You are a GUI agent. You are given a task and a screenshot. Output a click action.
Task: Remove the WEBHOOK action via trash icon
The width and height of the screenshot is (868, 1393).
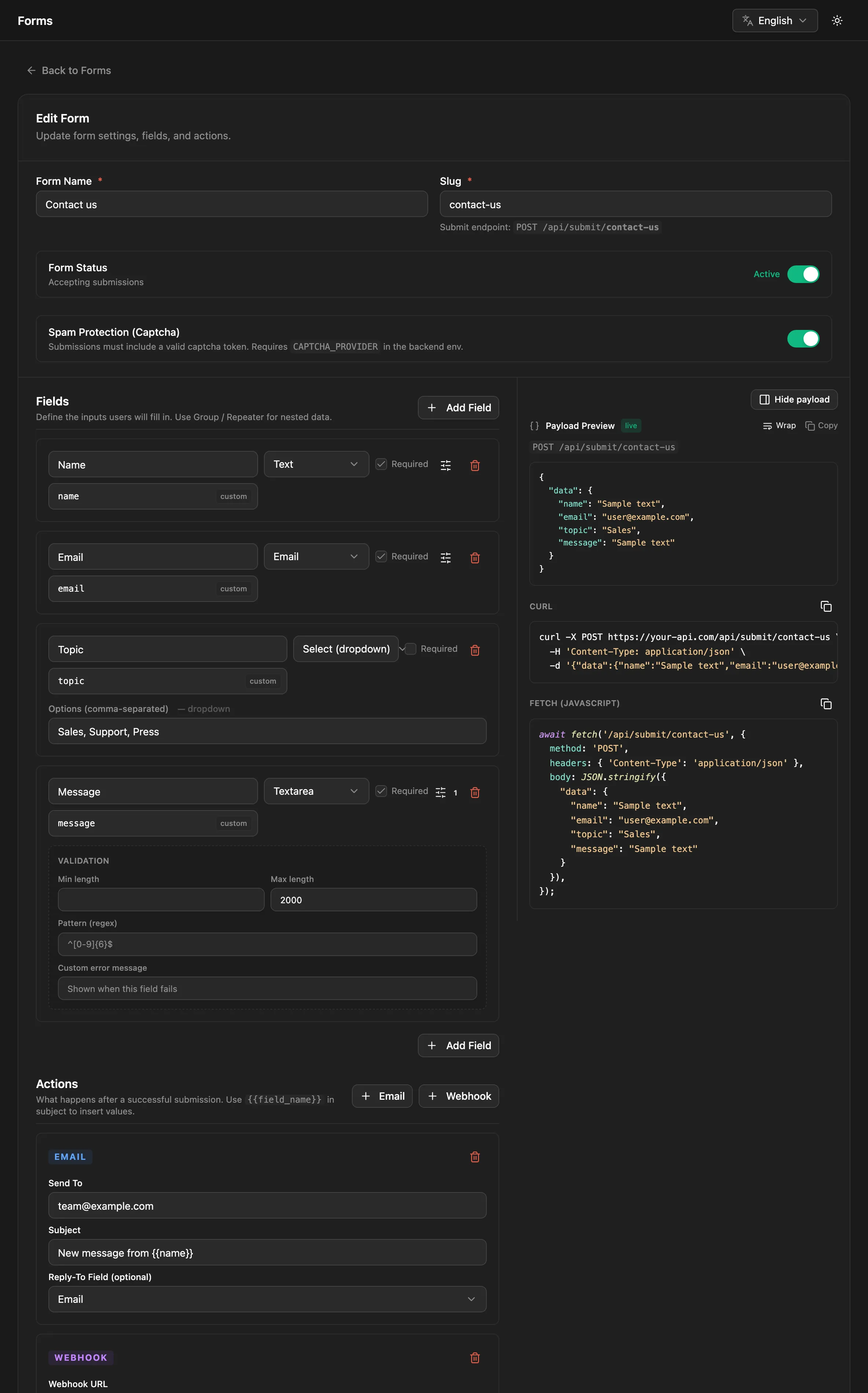coord(475,1357)
